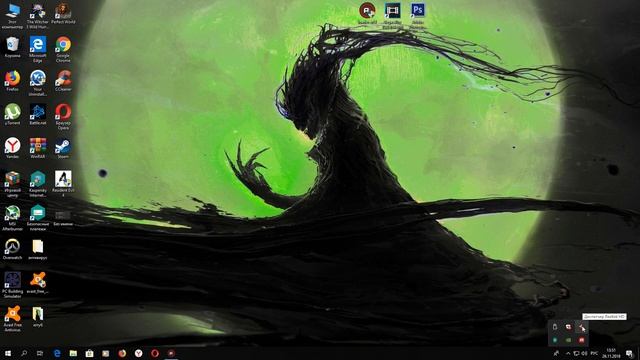
Task: Open the notification Action Center
Action: click(630, 353)
